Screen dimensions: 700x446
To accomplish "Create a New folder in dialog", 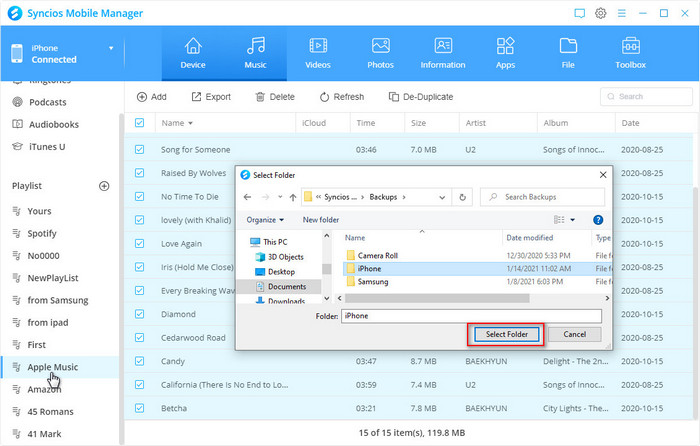I will (321, 220).
